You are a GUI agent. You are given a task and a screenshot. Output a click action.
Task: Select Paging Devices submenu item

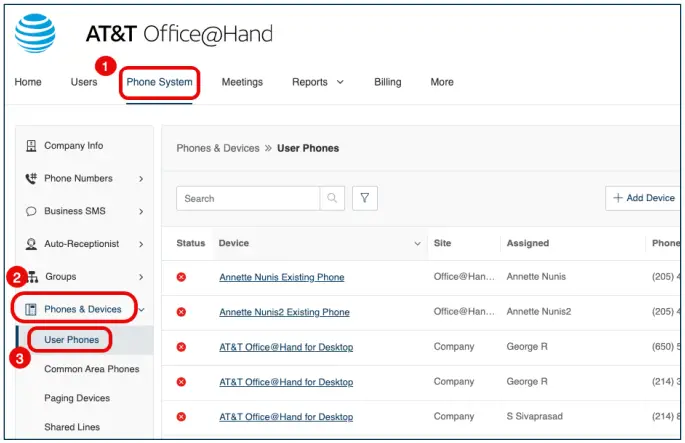(77, 398)
